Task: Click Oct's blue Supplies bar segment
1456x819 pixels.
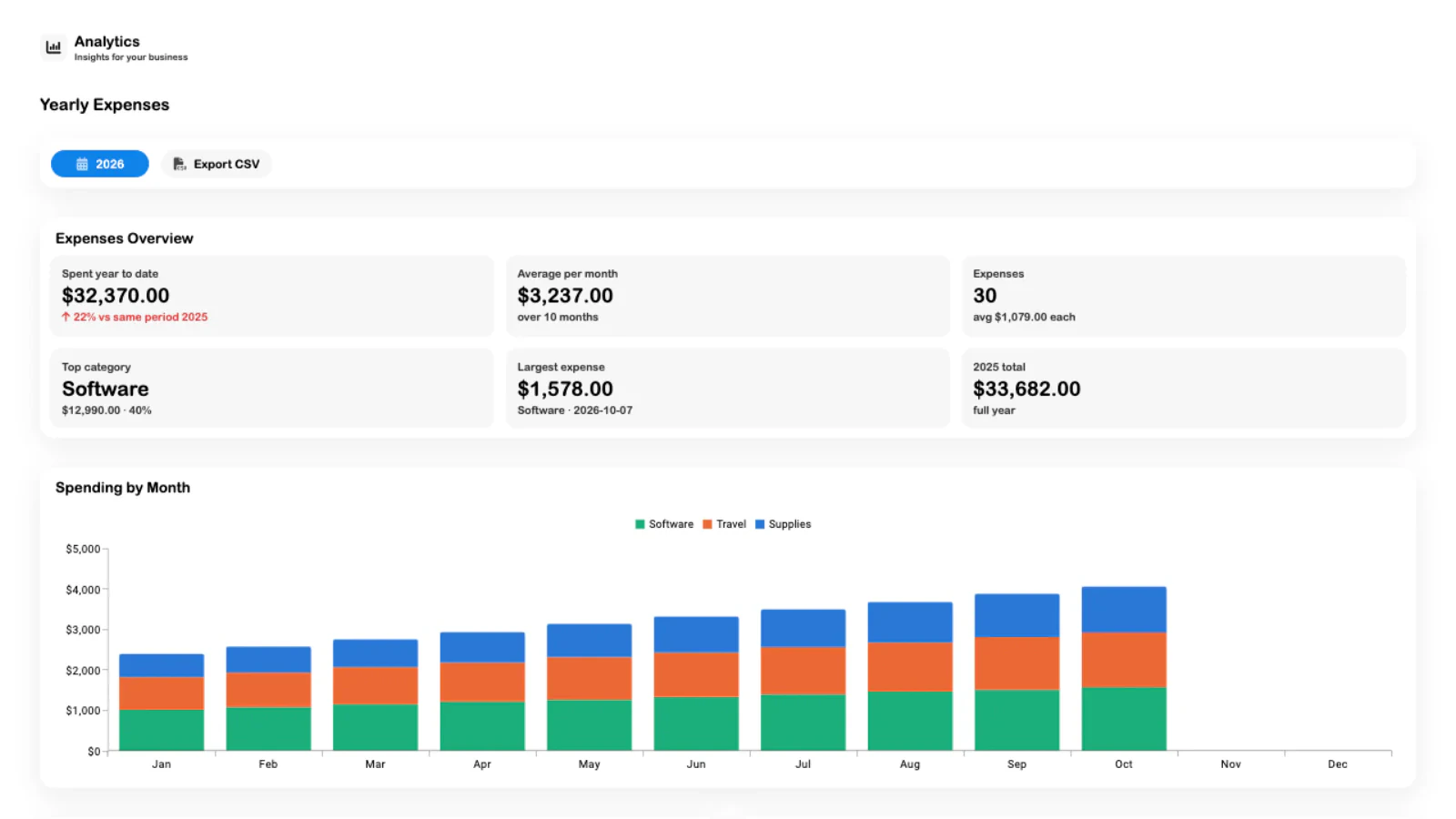Action: tap(1124, 610)
